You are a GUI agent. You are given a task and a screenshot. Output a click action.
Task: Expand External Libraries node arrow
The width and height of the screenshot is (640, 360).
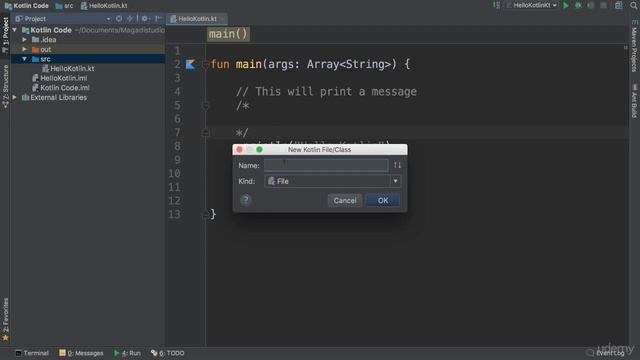15,98
